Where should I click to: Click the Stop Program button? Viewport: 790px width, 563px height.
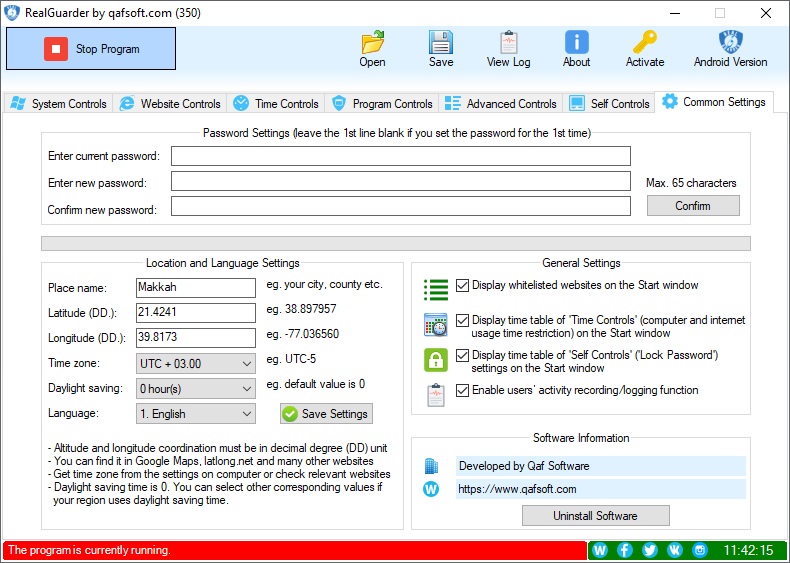[91, 49]
